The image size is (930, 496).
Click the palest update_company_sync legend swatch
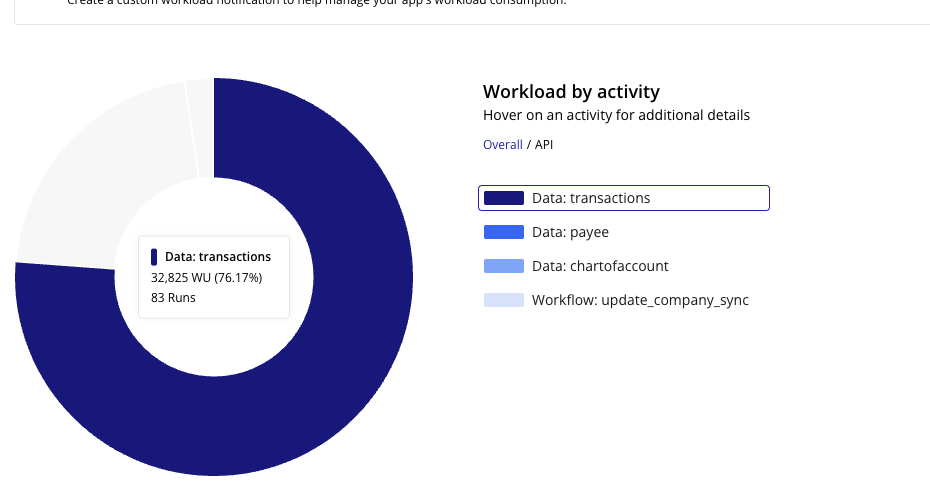(x=504, y=300)
